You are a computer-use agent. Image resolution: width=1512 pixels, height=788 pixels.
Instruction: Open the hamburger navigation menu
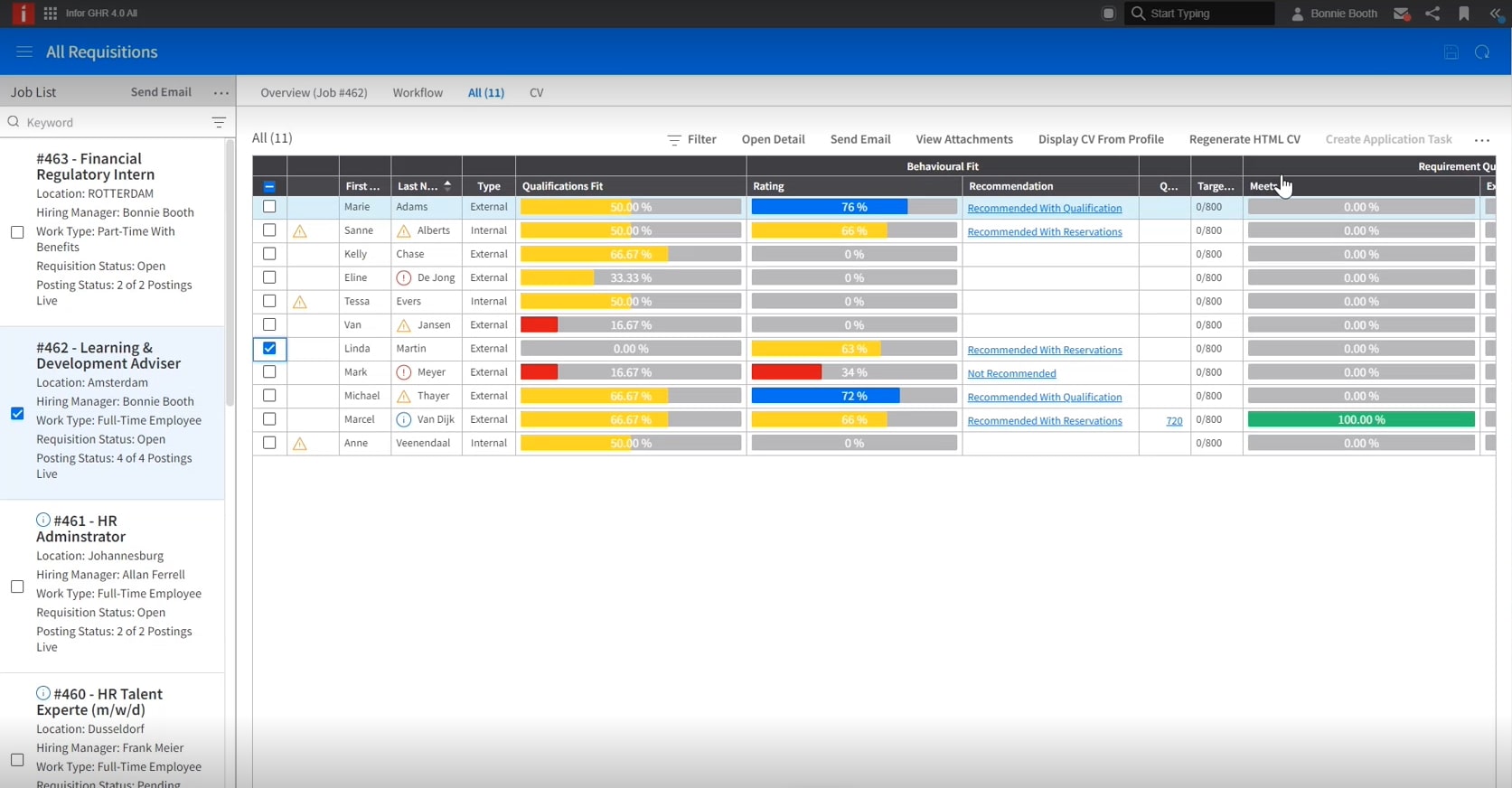pyautogui.click(x=24, y=52)
